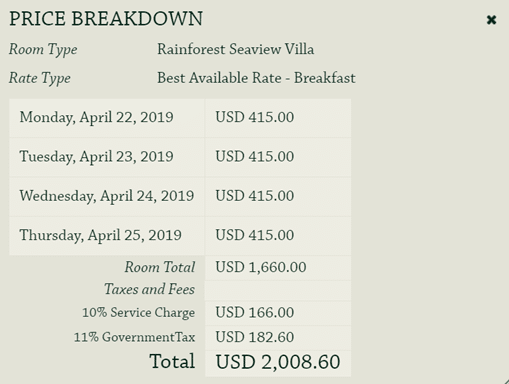Click the Monday USD 415.00 price cell

click(278, 118)
